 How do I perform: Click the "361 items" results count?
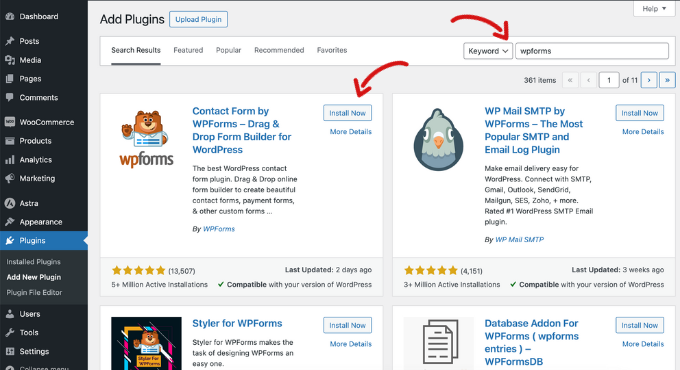coord(539,80)
